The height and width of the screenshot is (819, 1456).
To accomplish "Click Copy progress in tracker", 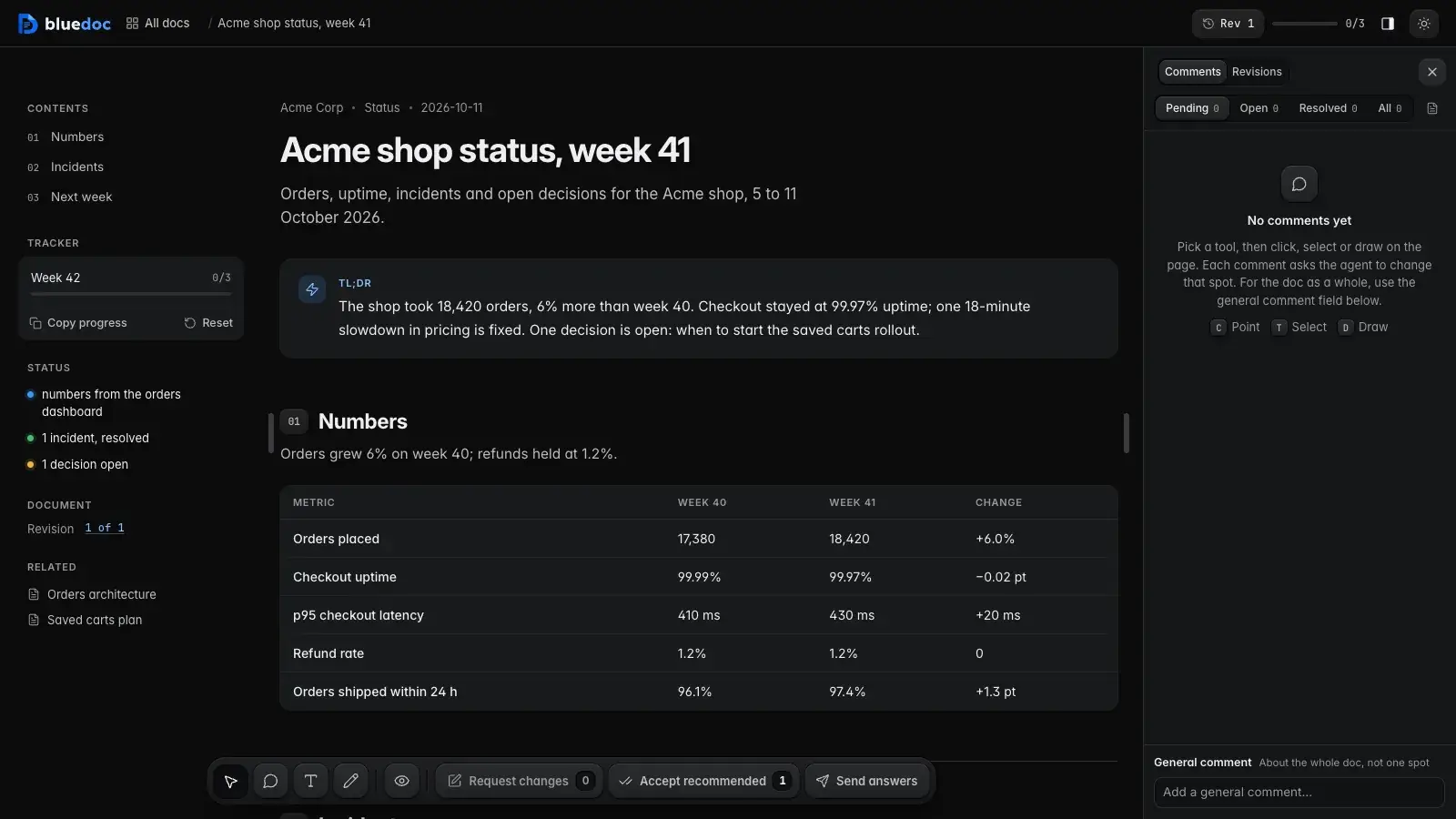I will [78, 323].
